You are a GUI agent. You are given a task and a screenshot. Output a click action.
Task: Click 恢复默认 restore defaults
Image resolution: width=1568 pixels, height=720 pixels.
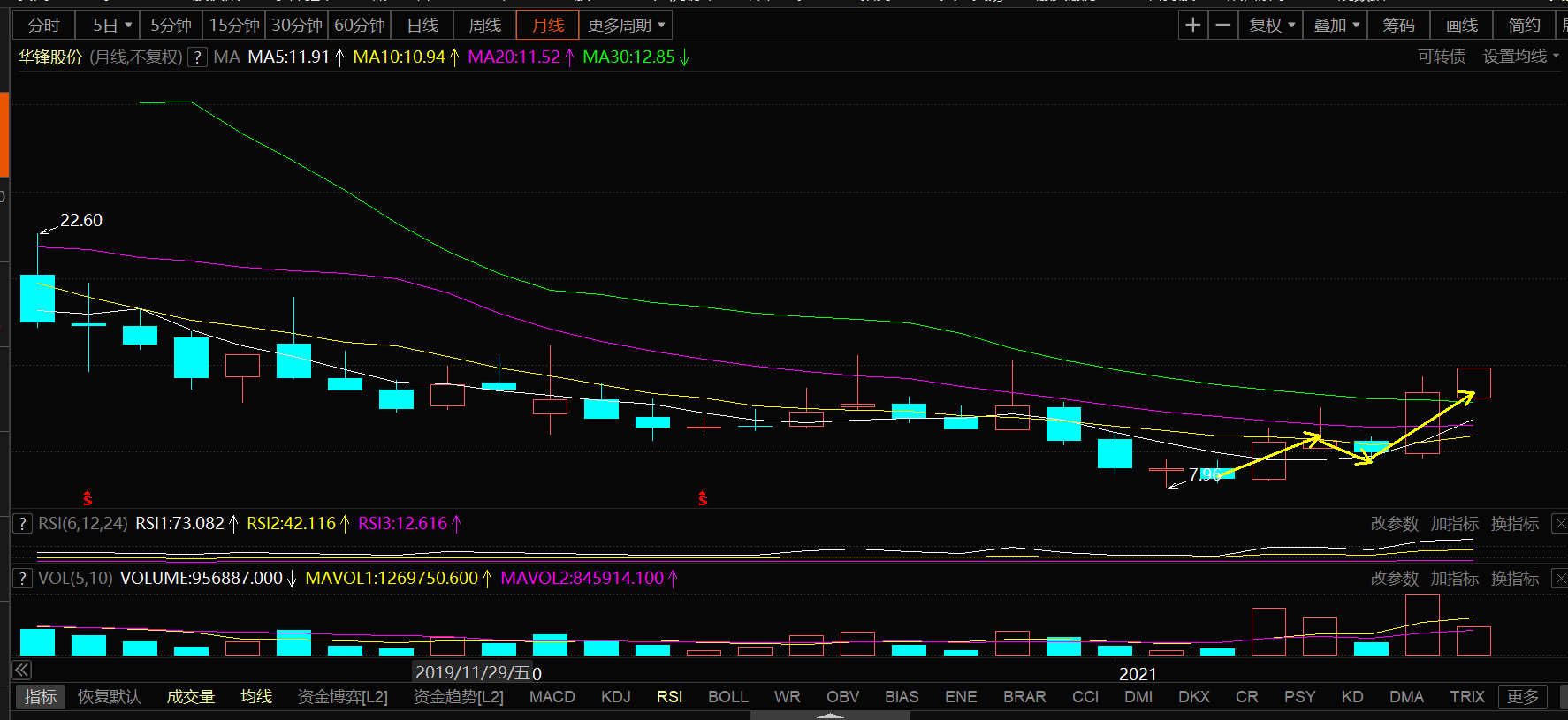tap(110, 697)
